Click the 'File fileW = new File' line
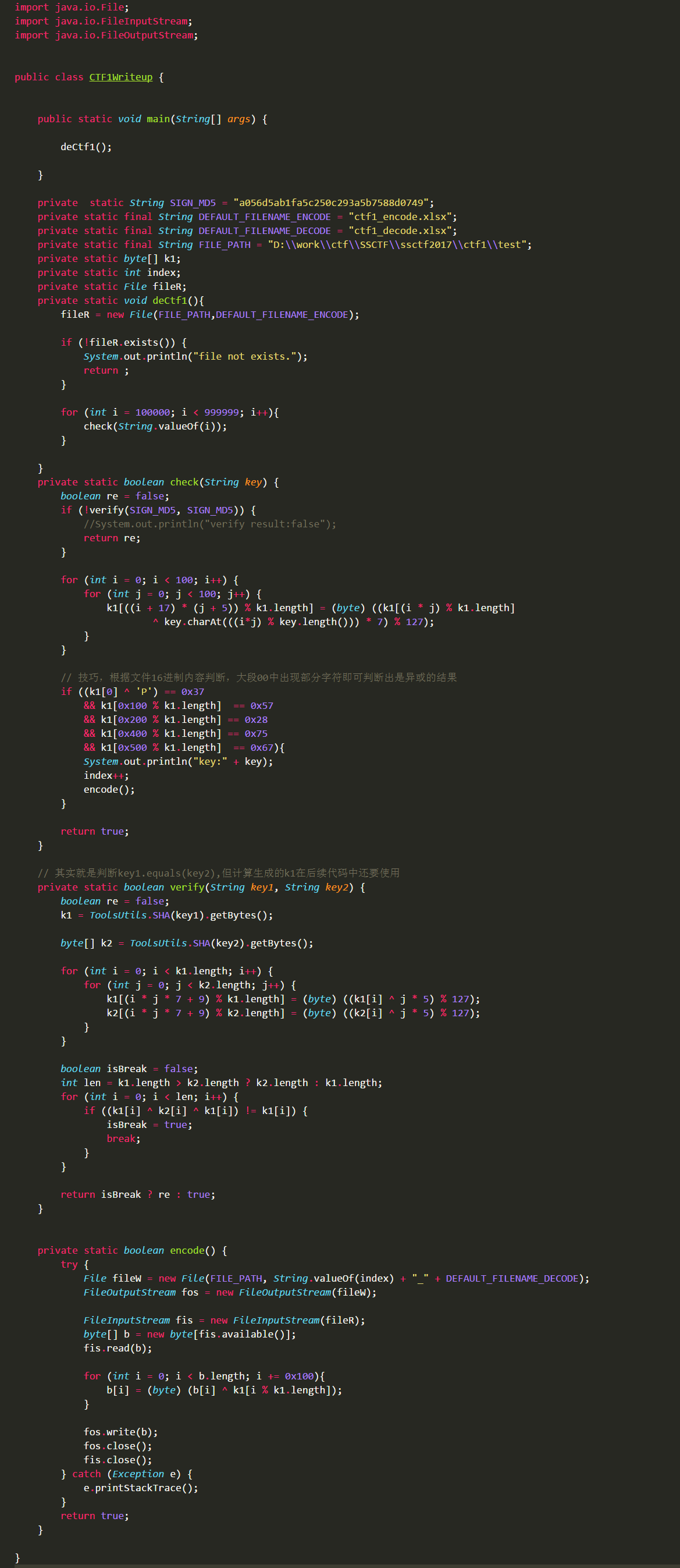 [336, 1279]
